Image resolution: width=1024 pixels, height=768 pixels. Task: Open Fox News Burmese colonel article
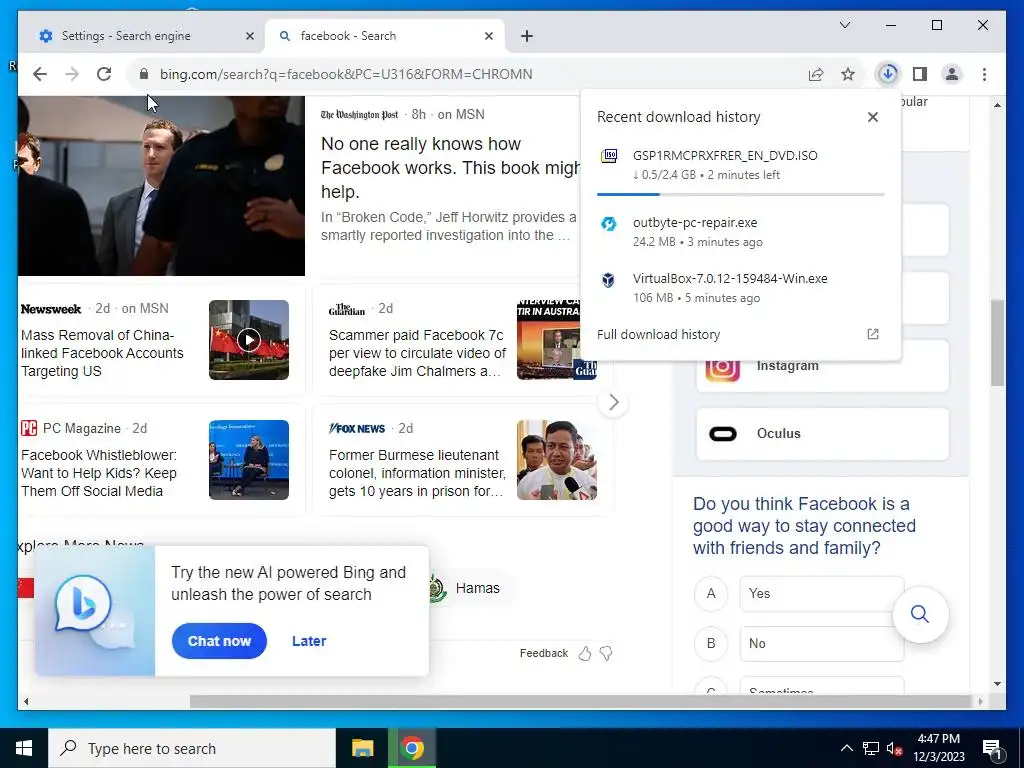[x=417, y=473]
